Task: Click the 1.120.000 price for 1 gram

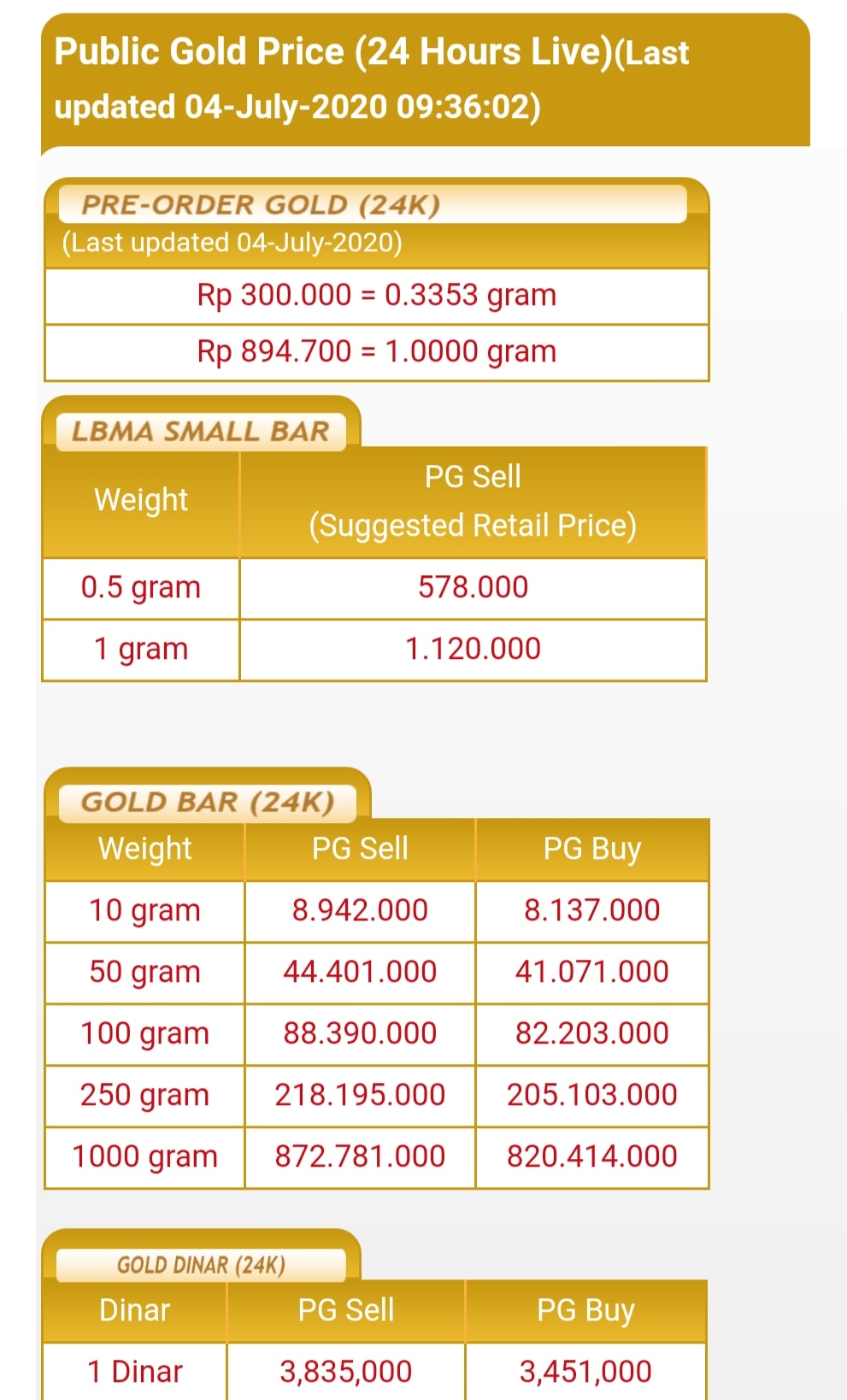Action: (473, 650)
